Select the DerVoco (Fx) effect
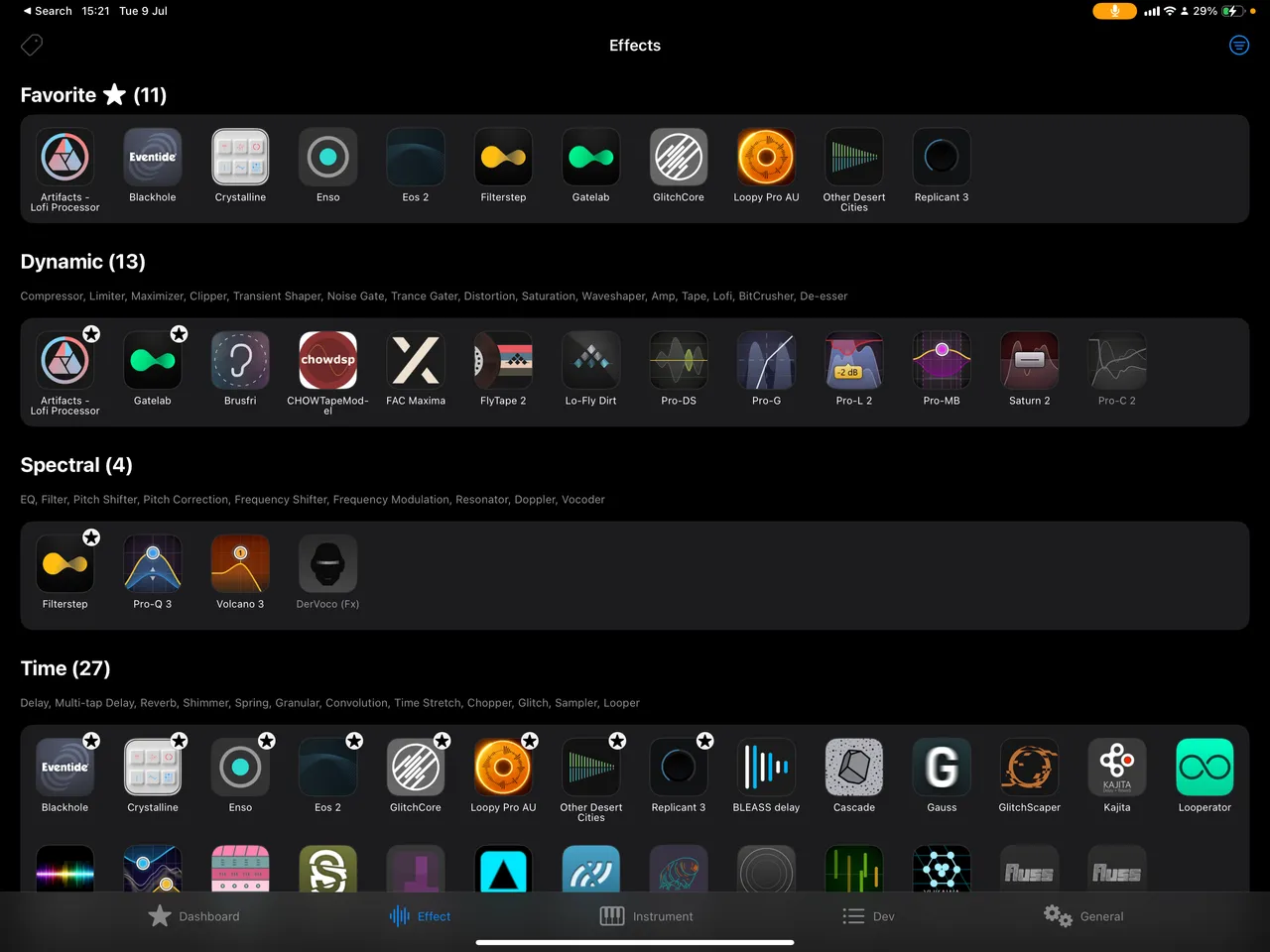 (x=328, y=563)
